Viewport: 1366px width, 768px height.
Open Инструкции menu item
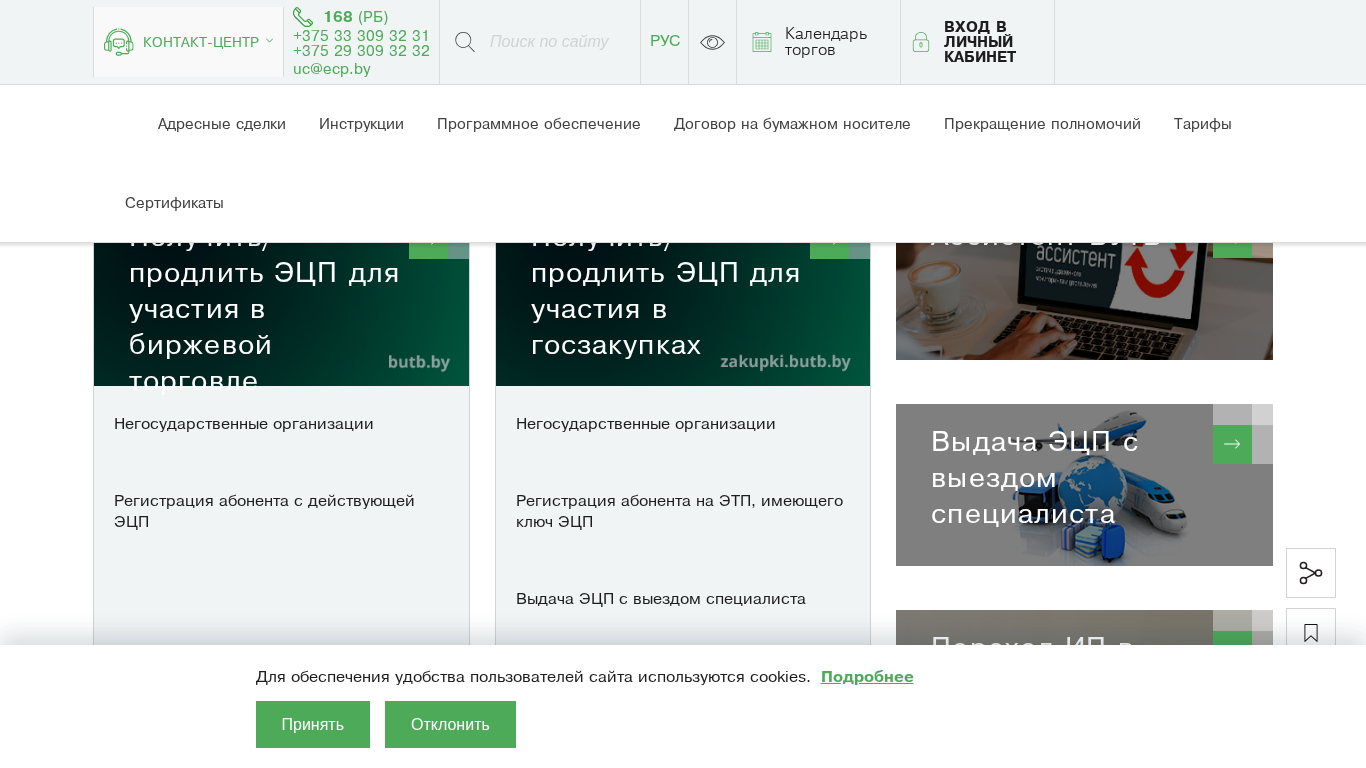[361, 124]
